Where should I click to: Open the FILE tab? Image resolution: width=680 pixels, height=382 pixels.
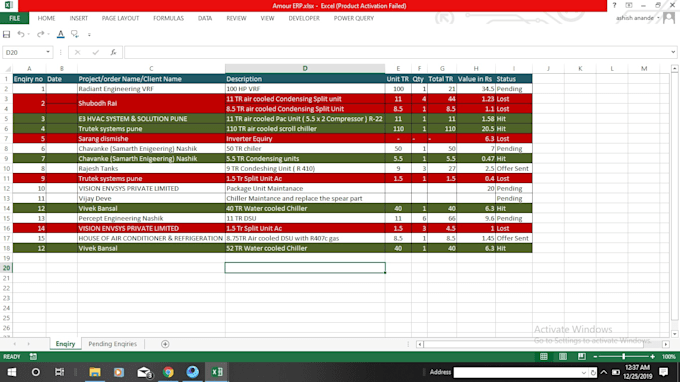point(14,18)
